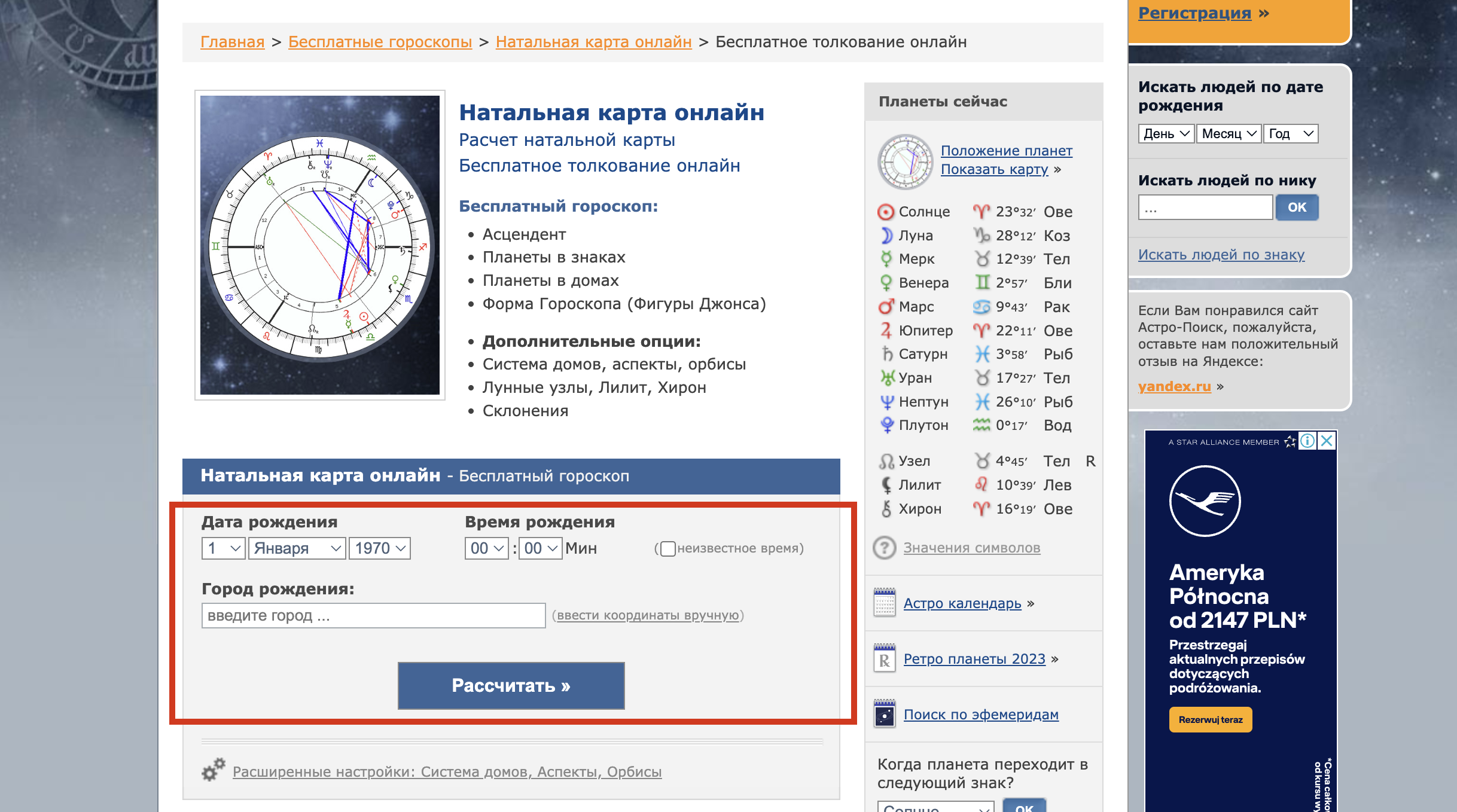The width and height of the screenshot is (1457, 812).
Task: Open the birth hour dropdown
Action: pos(486,548)
